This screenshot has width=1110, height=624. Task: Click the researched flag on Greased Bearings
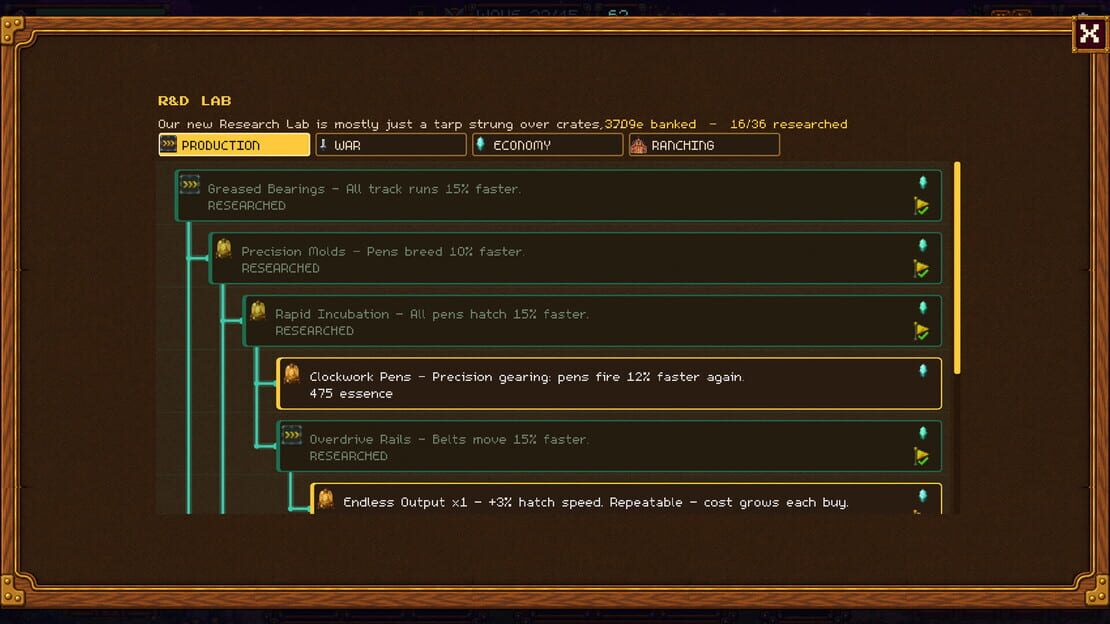pos(921,206)
